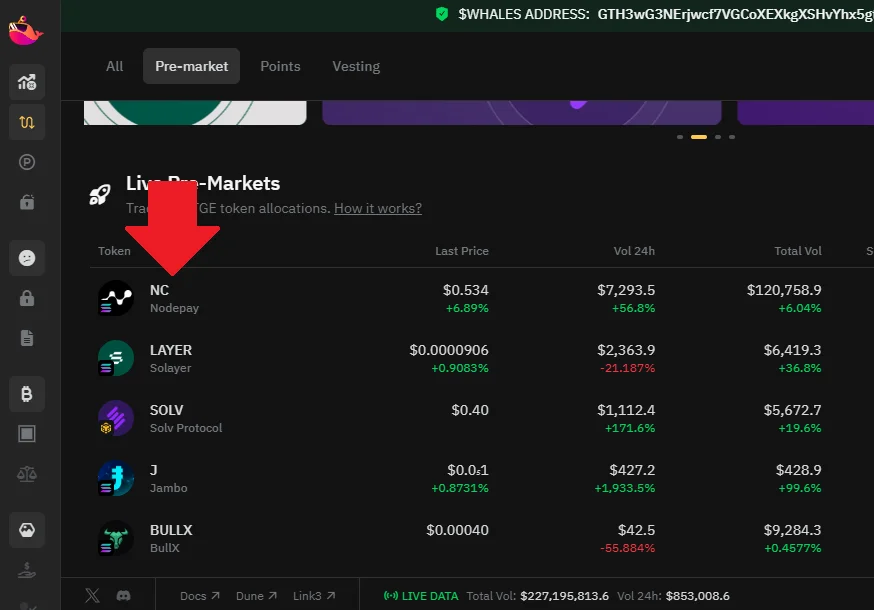
Task: Open the Link3 external link
Action: (314, 596)
